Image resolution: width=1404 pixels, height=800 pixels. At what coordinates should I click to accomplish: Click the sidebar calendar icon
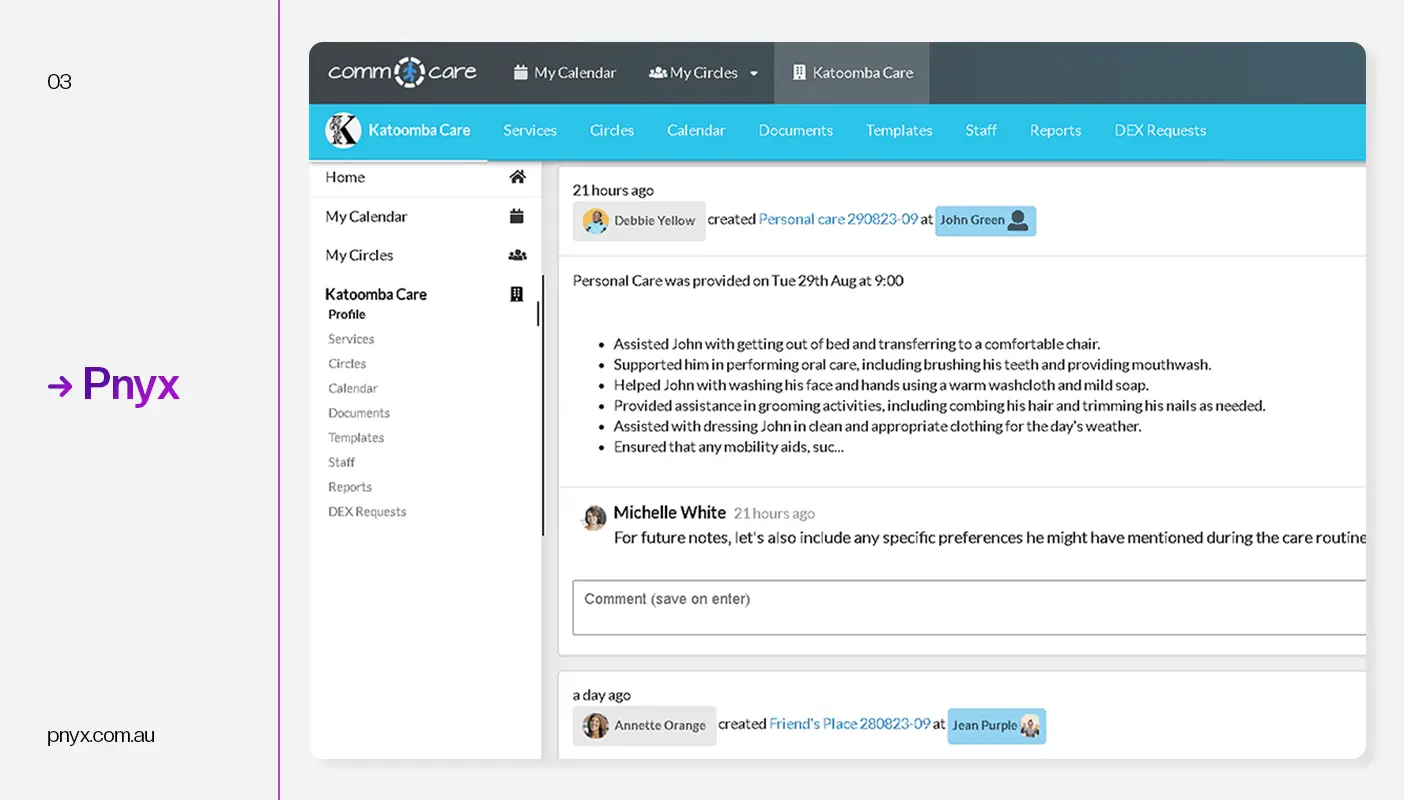517,216
